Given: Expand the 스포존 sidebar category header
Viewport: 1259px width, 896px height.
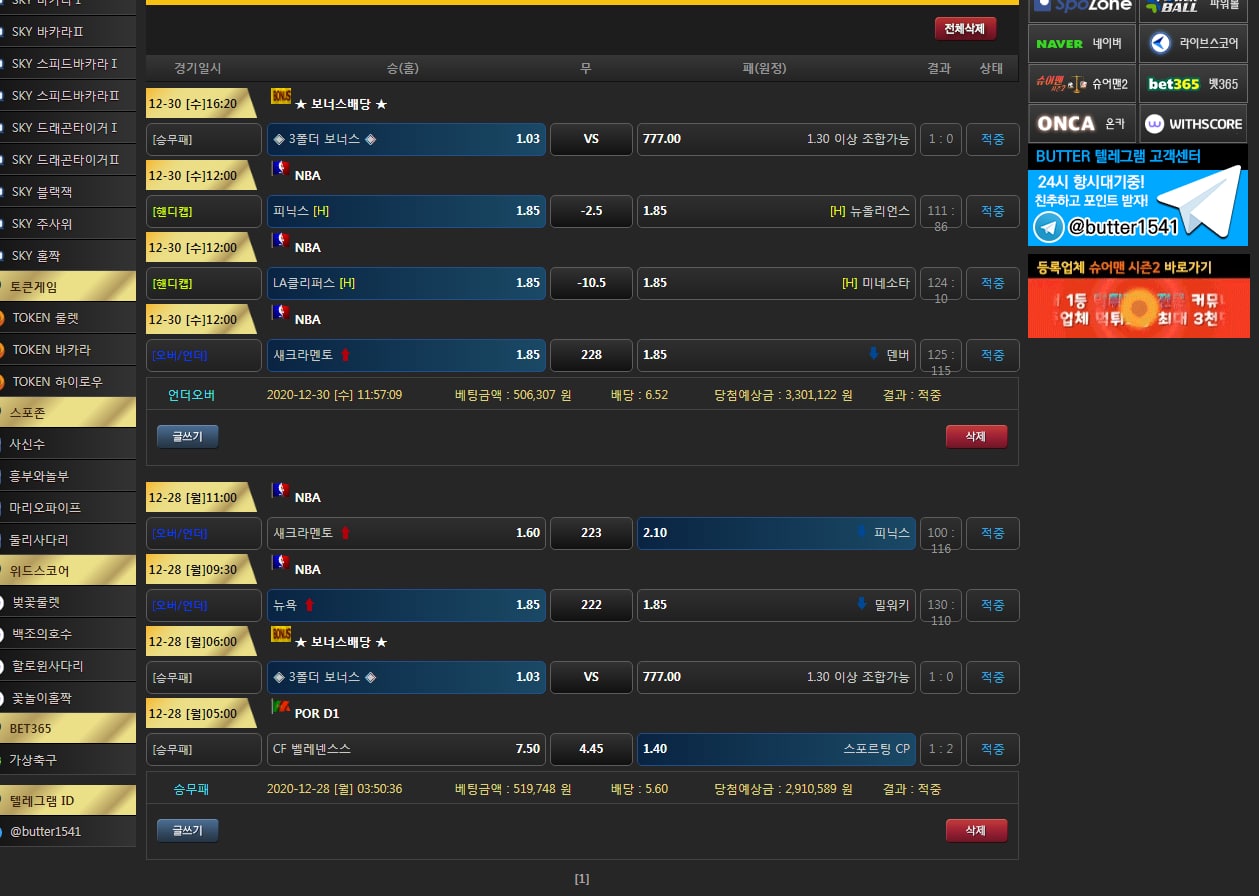Looking at the screenshot, I should pos(68,413).
